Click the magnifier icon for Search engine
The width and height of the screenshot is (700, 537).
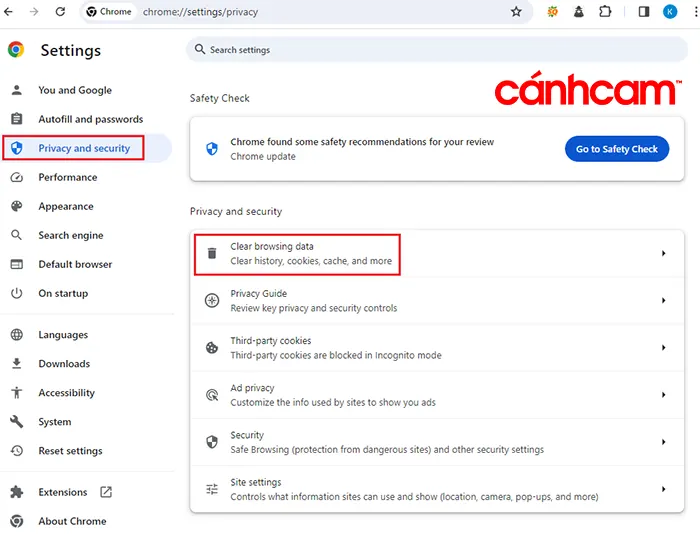pos(17,235)
